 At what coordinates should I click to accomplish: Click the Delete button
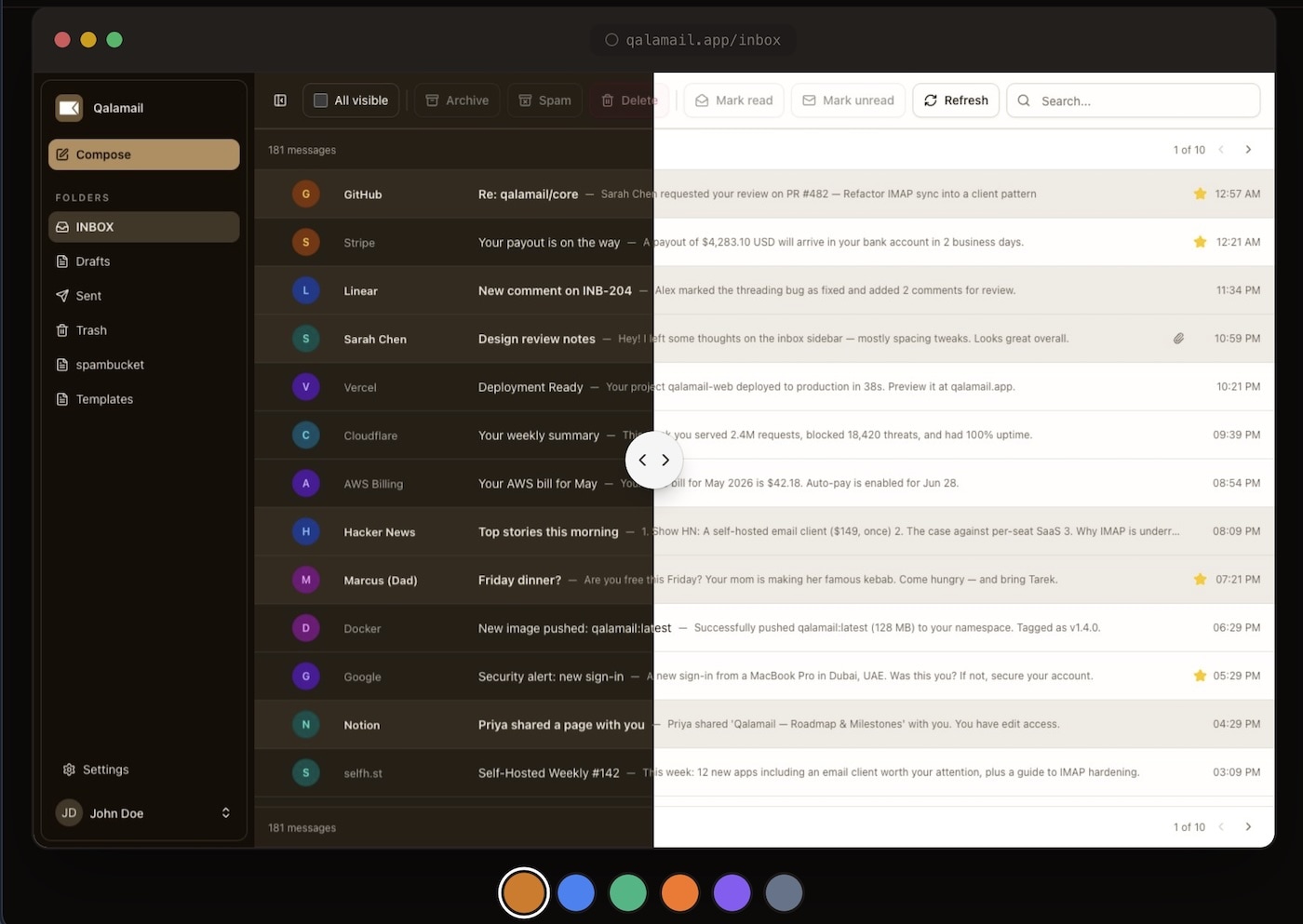[628, 100]
